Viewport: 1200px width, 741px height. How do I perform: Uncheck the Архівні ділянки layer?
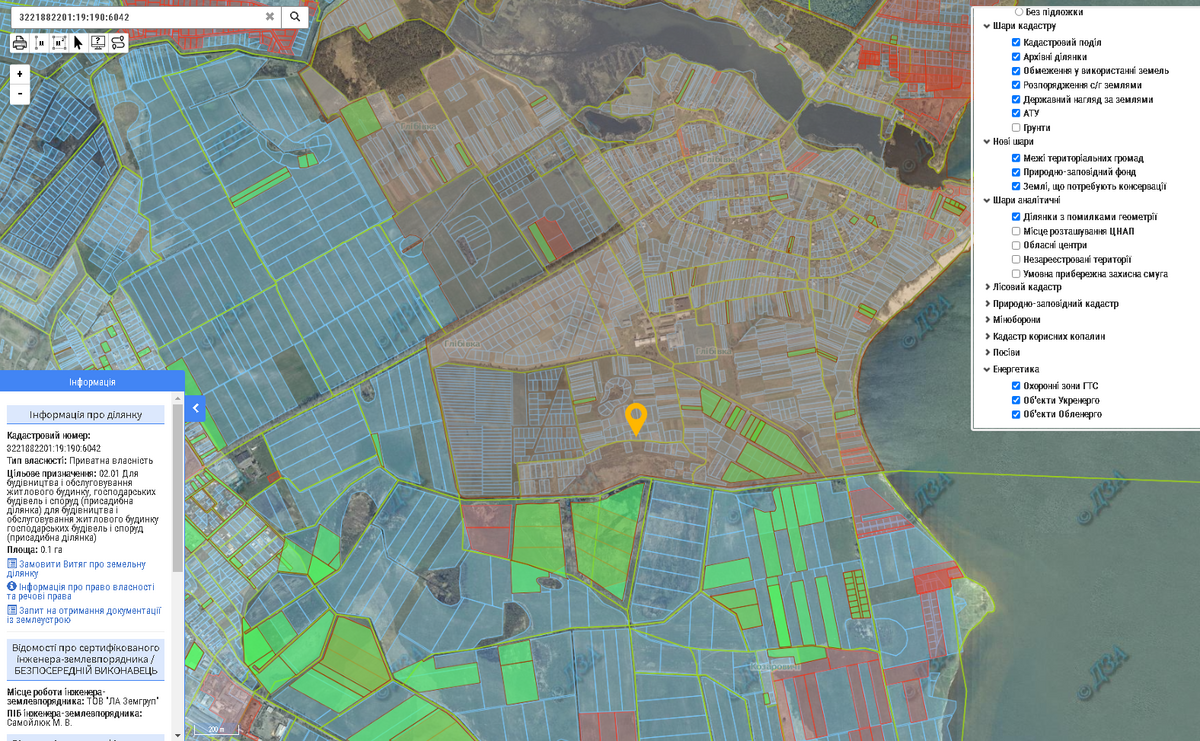[x=1016, y=57]
